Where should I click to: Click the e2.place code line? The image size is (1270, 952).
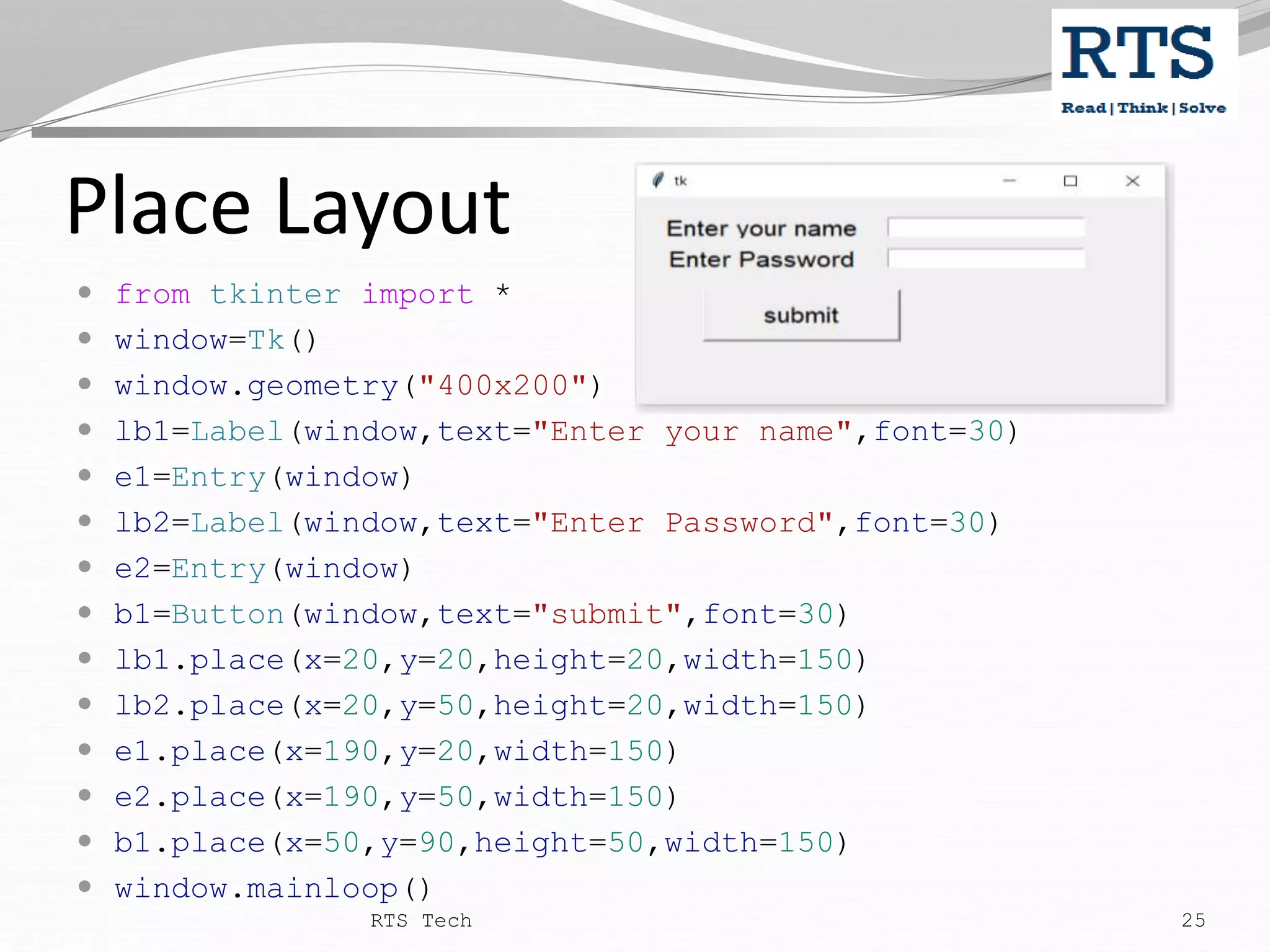(x=395, y=797)
